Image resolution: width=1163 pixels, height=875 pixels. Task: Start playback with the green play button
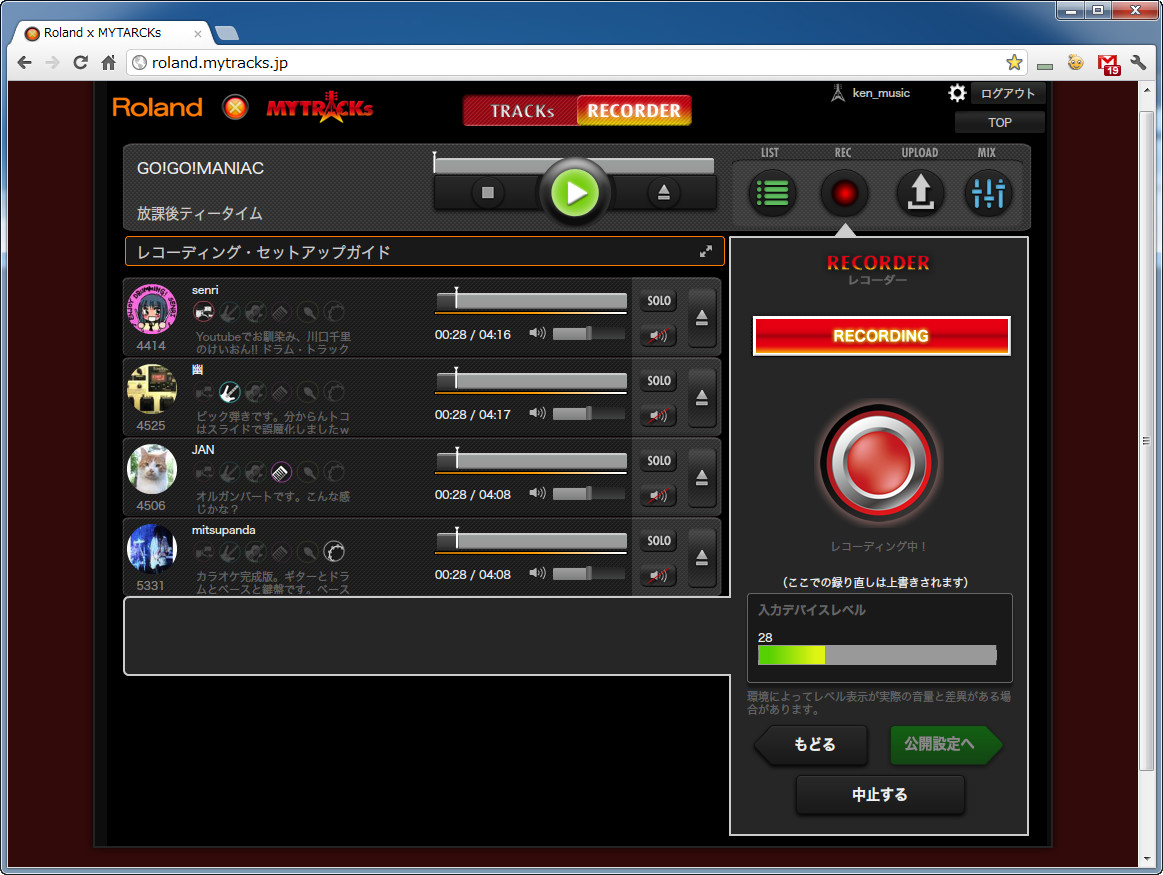(575, 193)
